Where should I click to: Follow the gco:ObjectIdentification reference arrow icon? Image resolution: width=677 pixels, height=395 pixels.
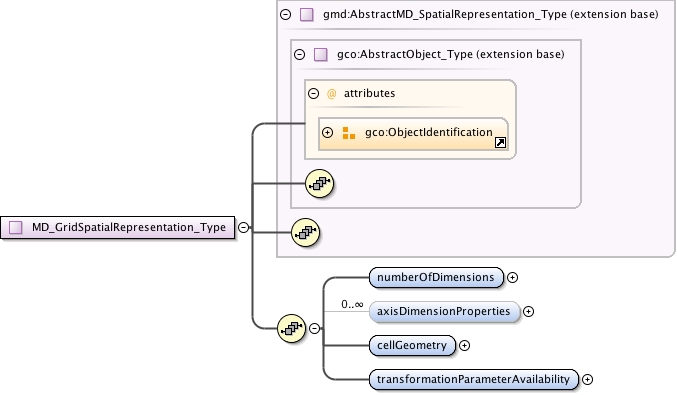point(500,142)
